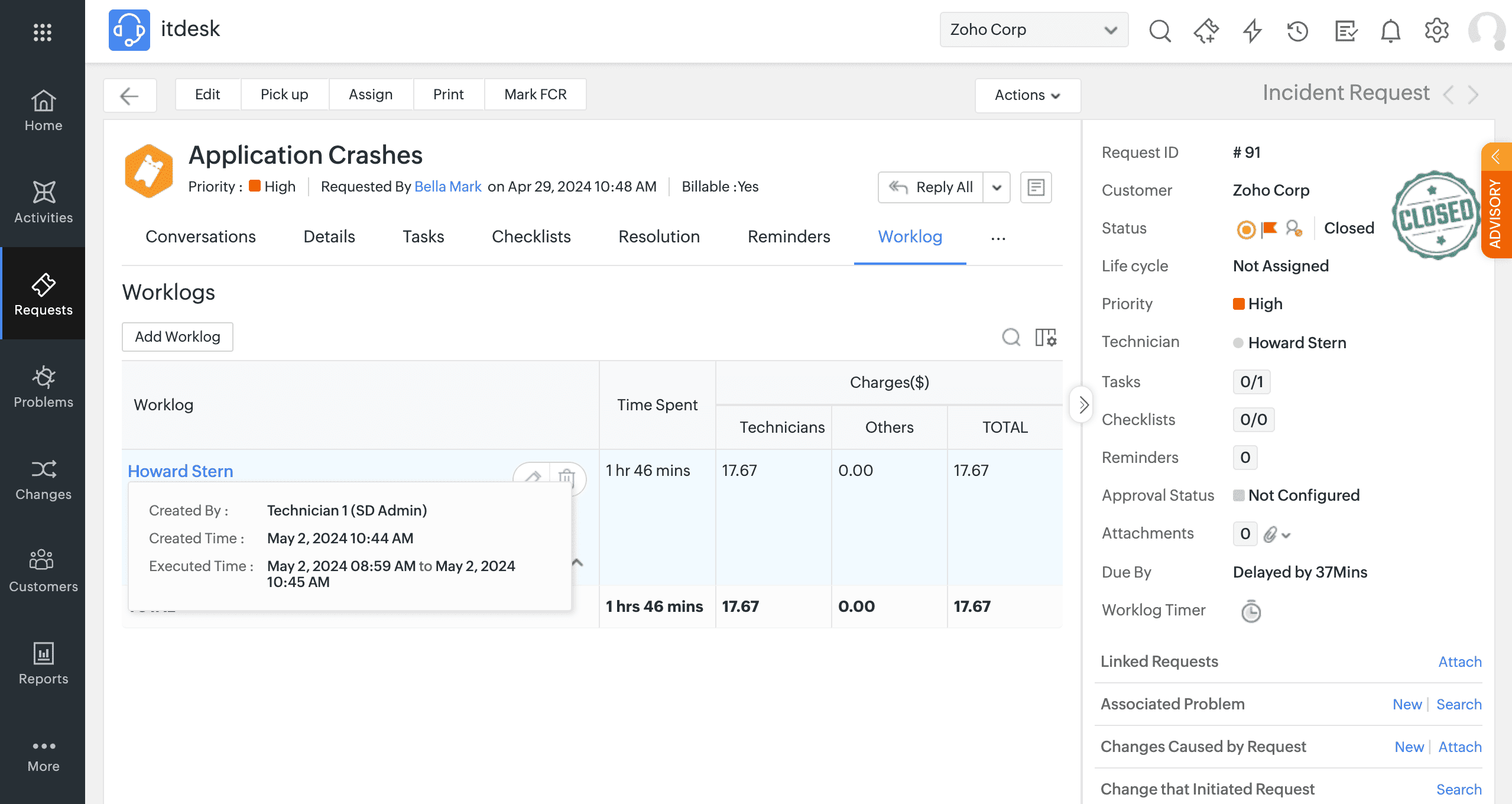Open the Problems module in the sidebar
This screenshot has width=1512, height=804.
point(43,387)
